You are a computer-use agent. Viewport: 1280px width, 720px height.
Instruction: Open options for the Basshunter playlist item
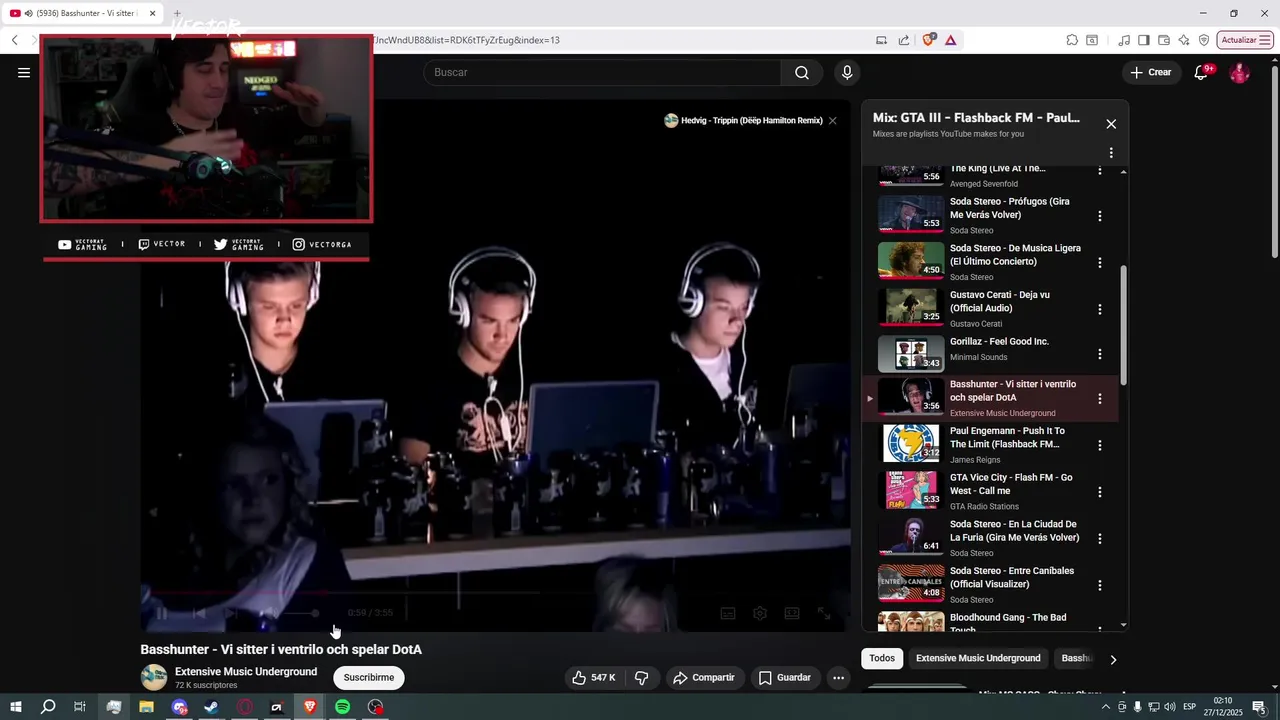point(1100,398)
